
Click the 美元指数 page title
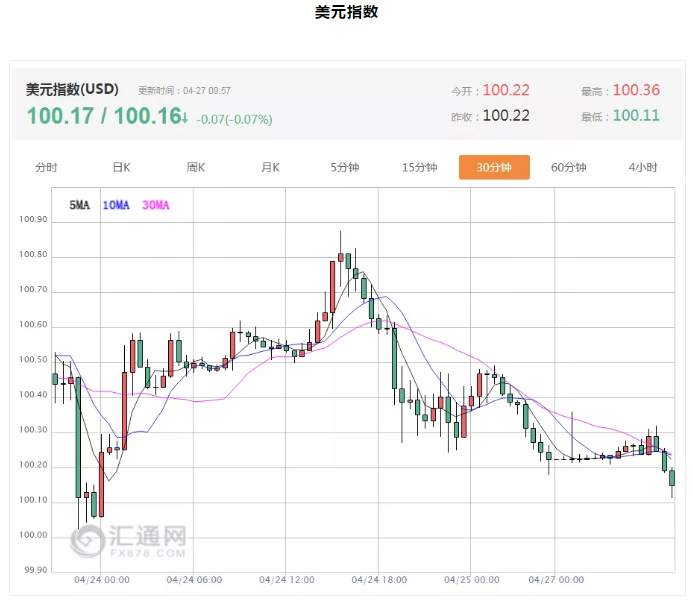[x=346, y=12]
